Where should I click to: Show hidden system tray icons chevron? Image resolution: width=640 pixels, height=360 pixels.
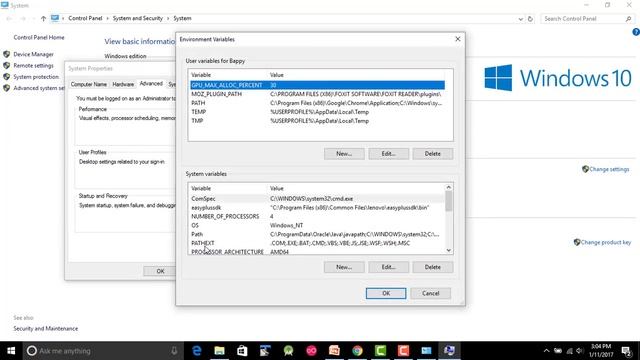tap(547, 351)
